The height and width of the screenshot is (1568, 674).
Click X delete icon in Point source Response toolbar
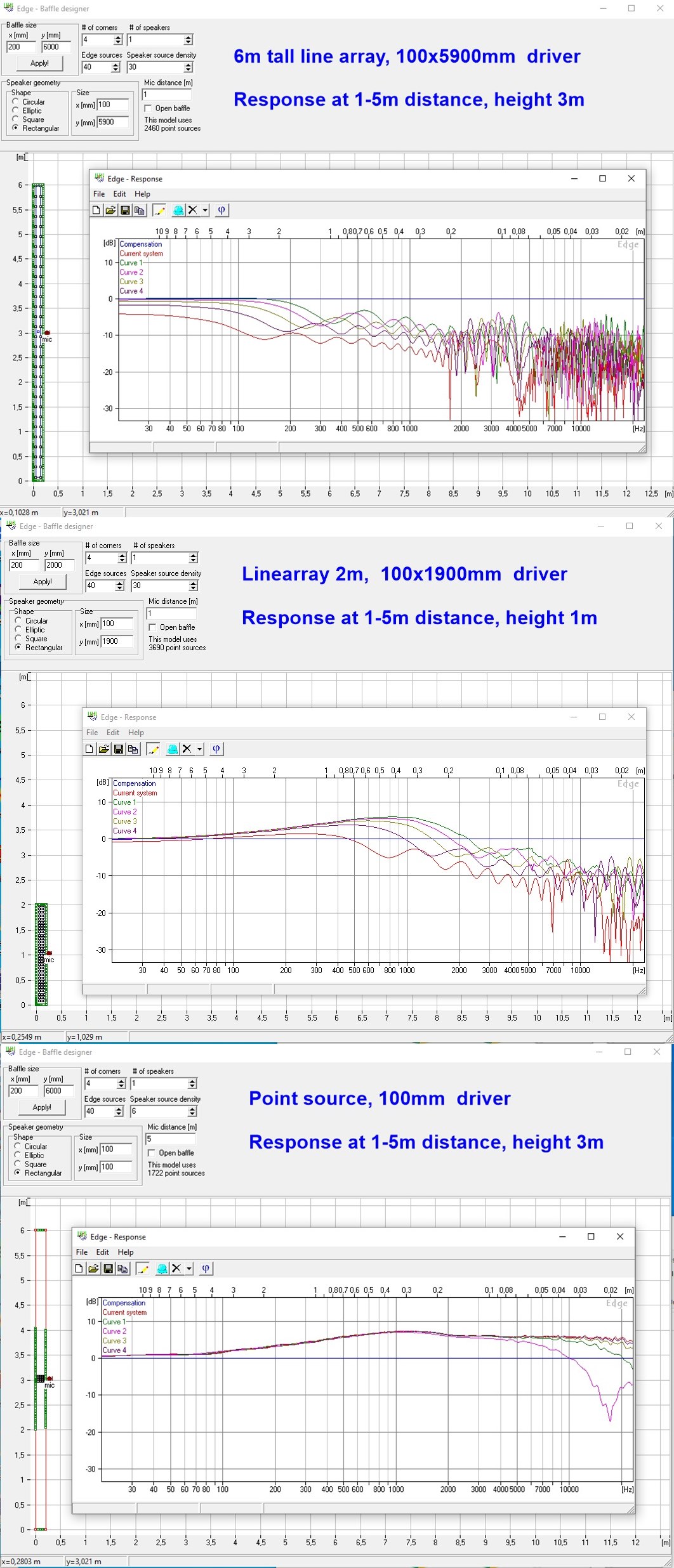point(176,1268)
